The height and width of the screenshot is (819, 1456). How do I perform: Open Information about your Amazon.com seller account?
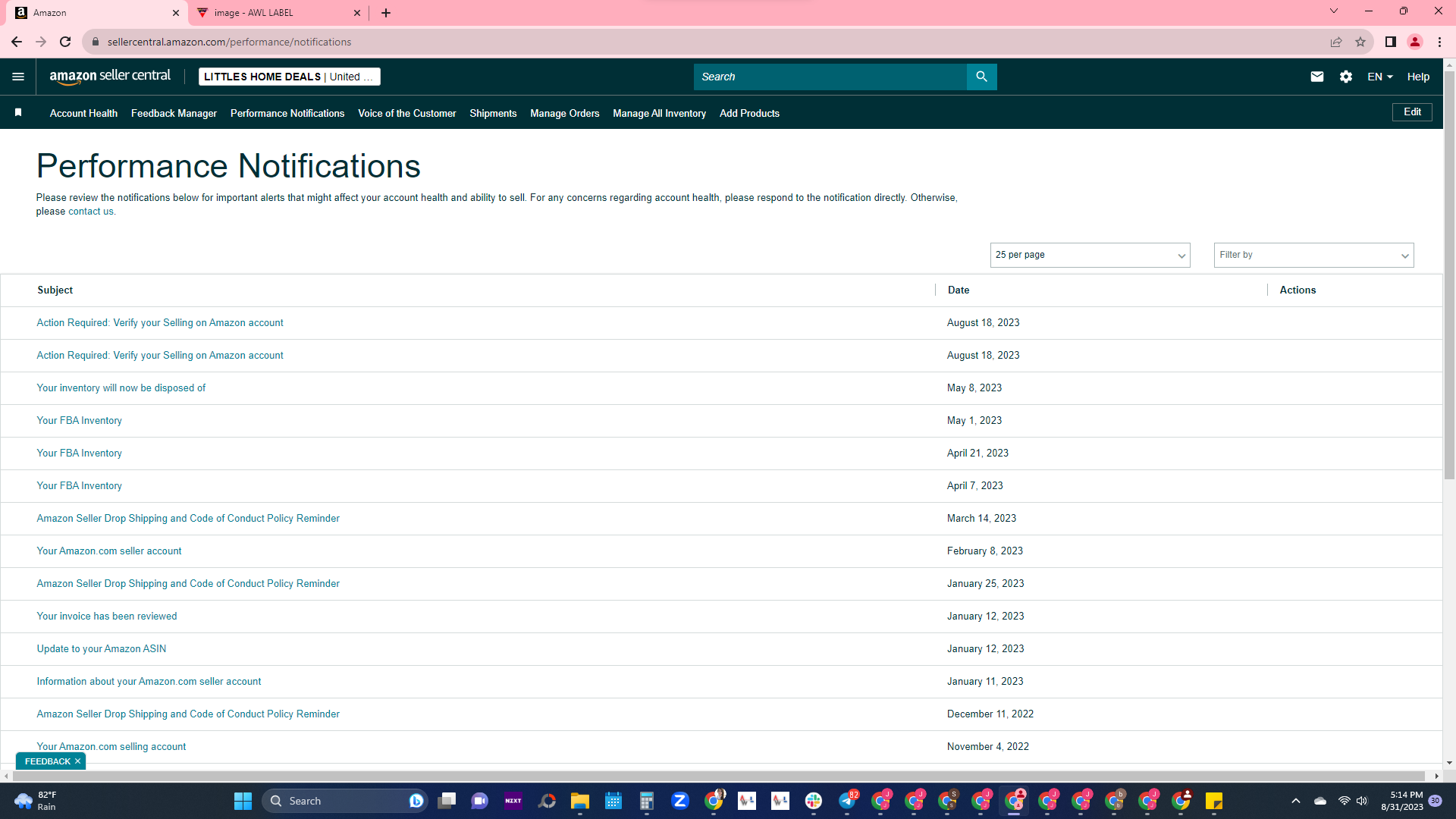(x=149, y=681)
